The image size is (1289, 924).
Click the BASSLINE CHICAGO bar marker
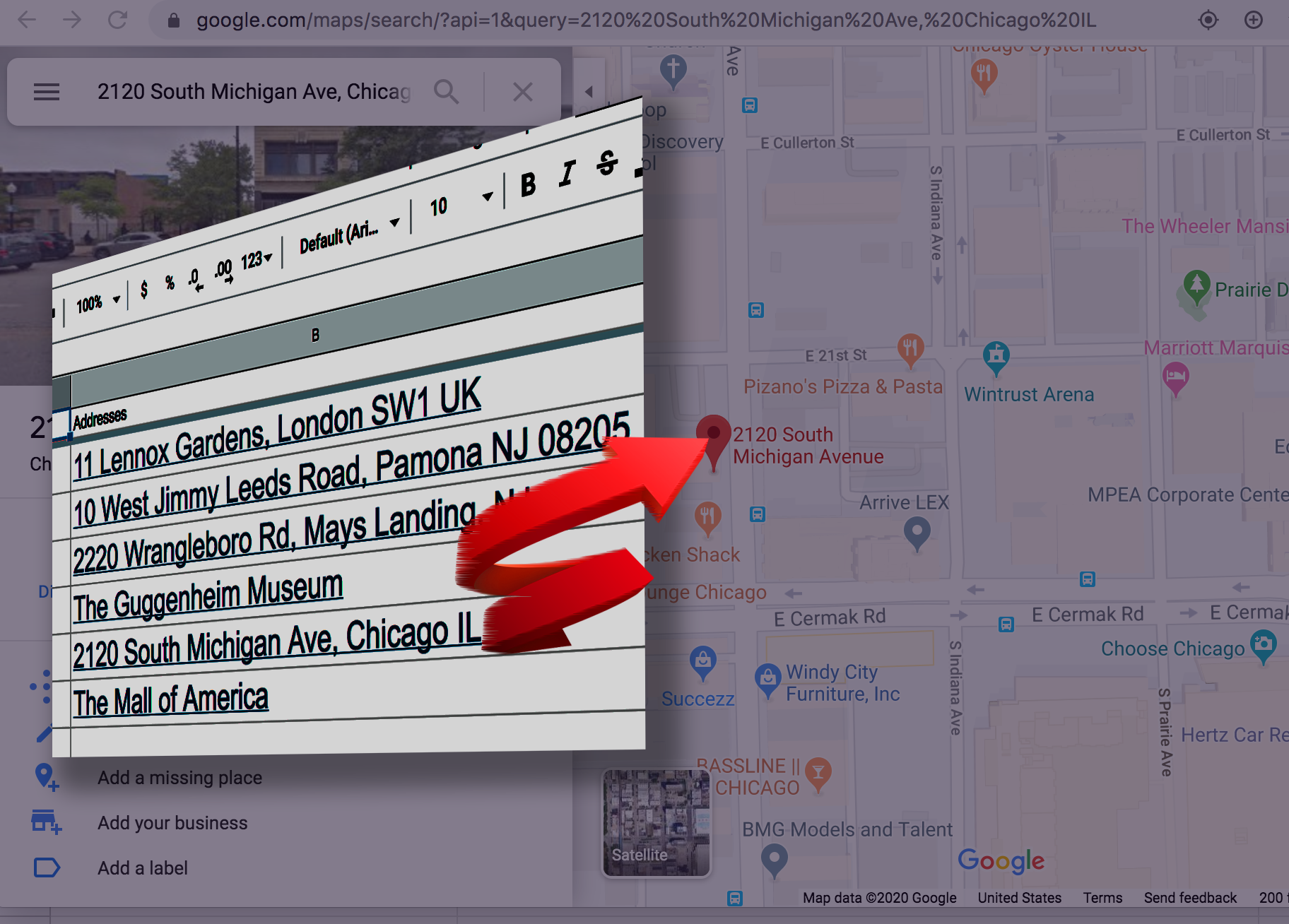point(818,774)
